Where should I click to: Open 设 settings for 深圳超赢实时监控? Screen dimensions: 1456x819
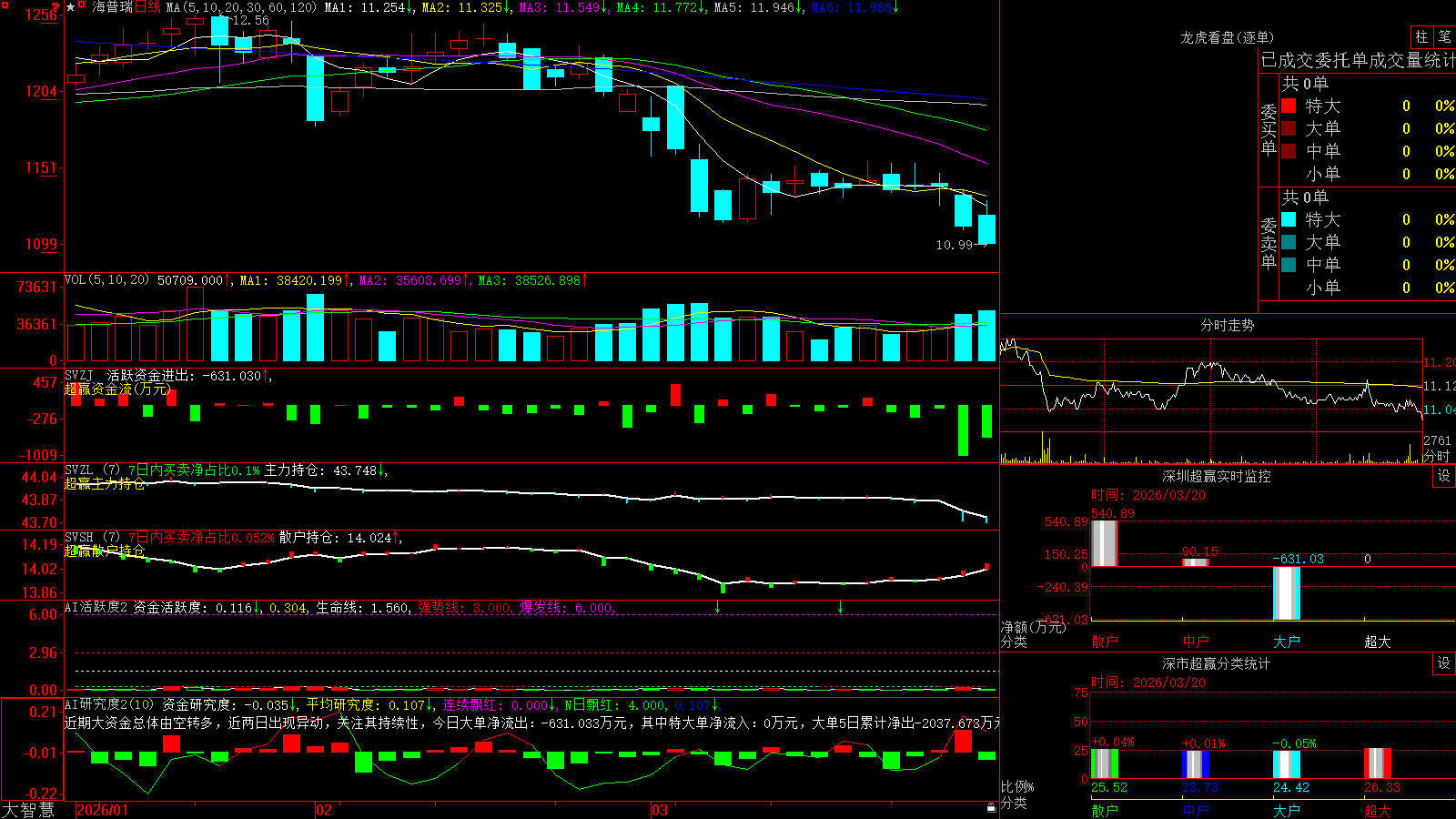tap(1444, 476)
